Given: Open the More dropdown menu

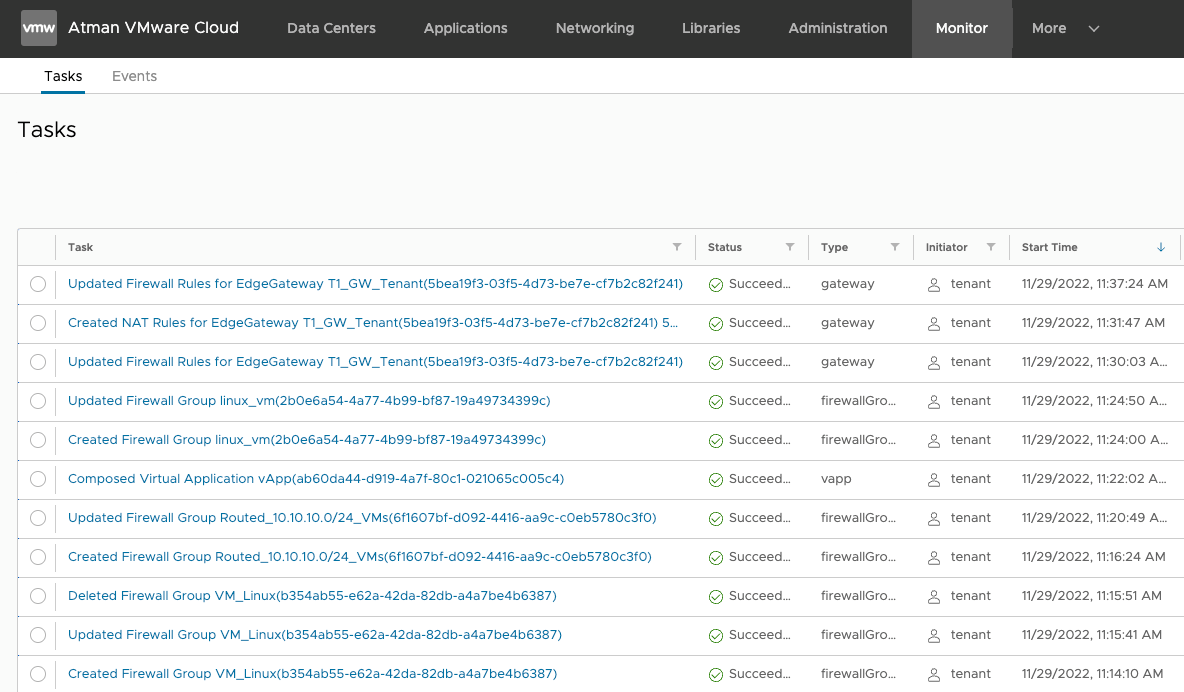Looking at the screenshot, I should click(1065, 28).
